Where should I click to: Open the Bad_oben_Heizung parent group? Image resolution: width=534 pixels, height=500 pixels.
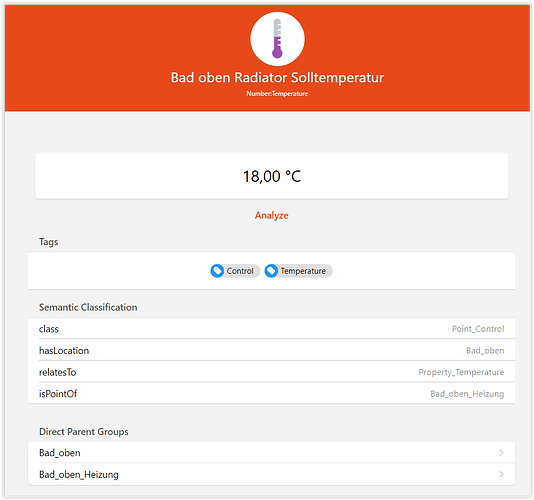[x=271, y=474]
